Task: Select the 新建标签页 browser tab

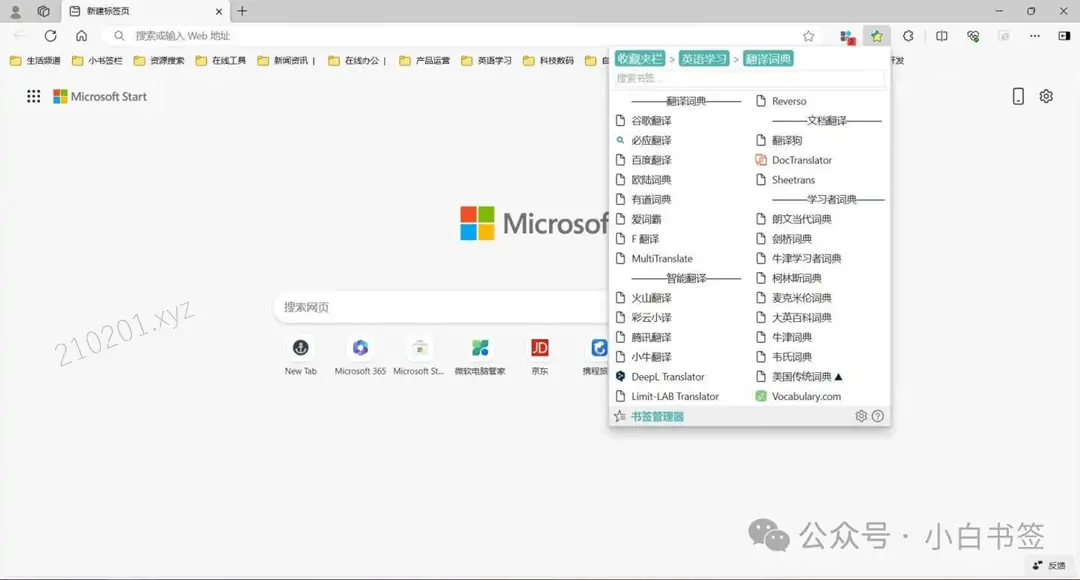Action: point(145,11)
